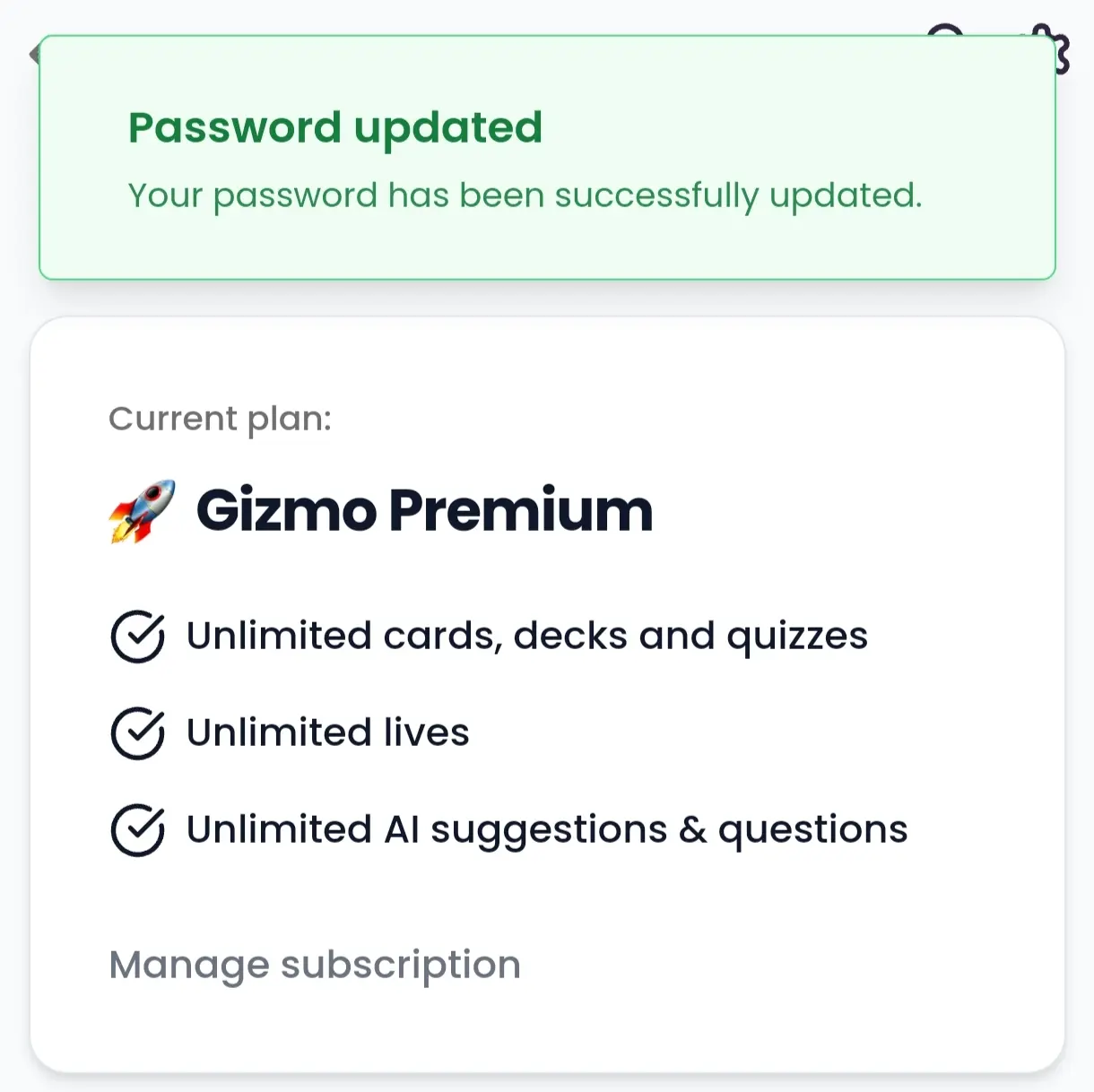
Task: Click the checkmark beside Unlimited lives
Action: [x=137, y=732]
